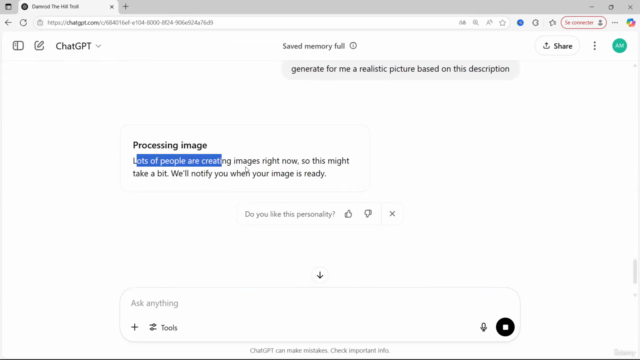Click the Processing image heading
Image resolution: width=640 pixels, height=360 pixels.
pos(170,145)
